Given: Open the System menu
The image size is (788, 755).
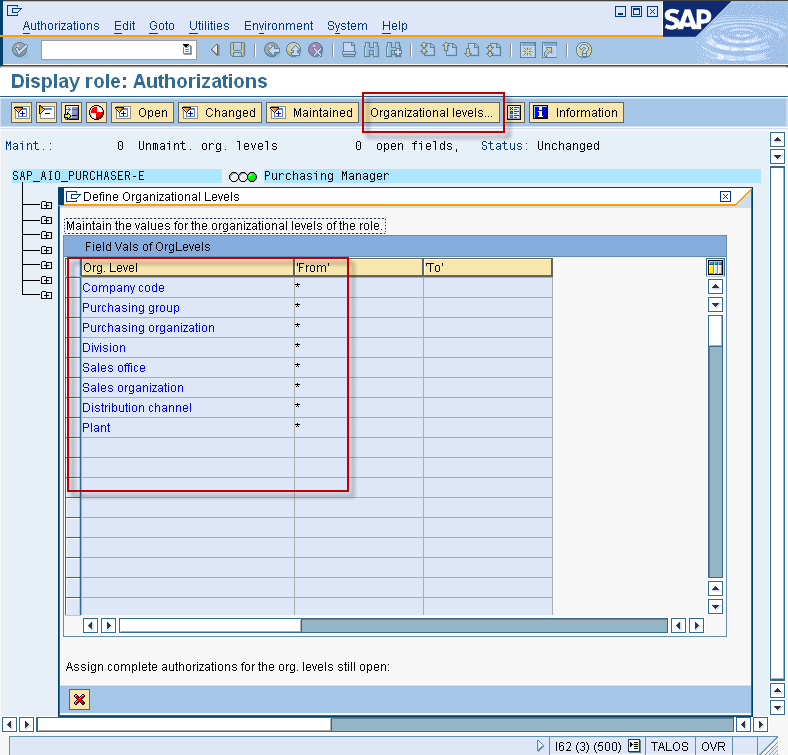Looking at the screenshot, I should point(347,26).
